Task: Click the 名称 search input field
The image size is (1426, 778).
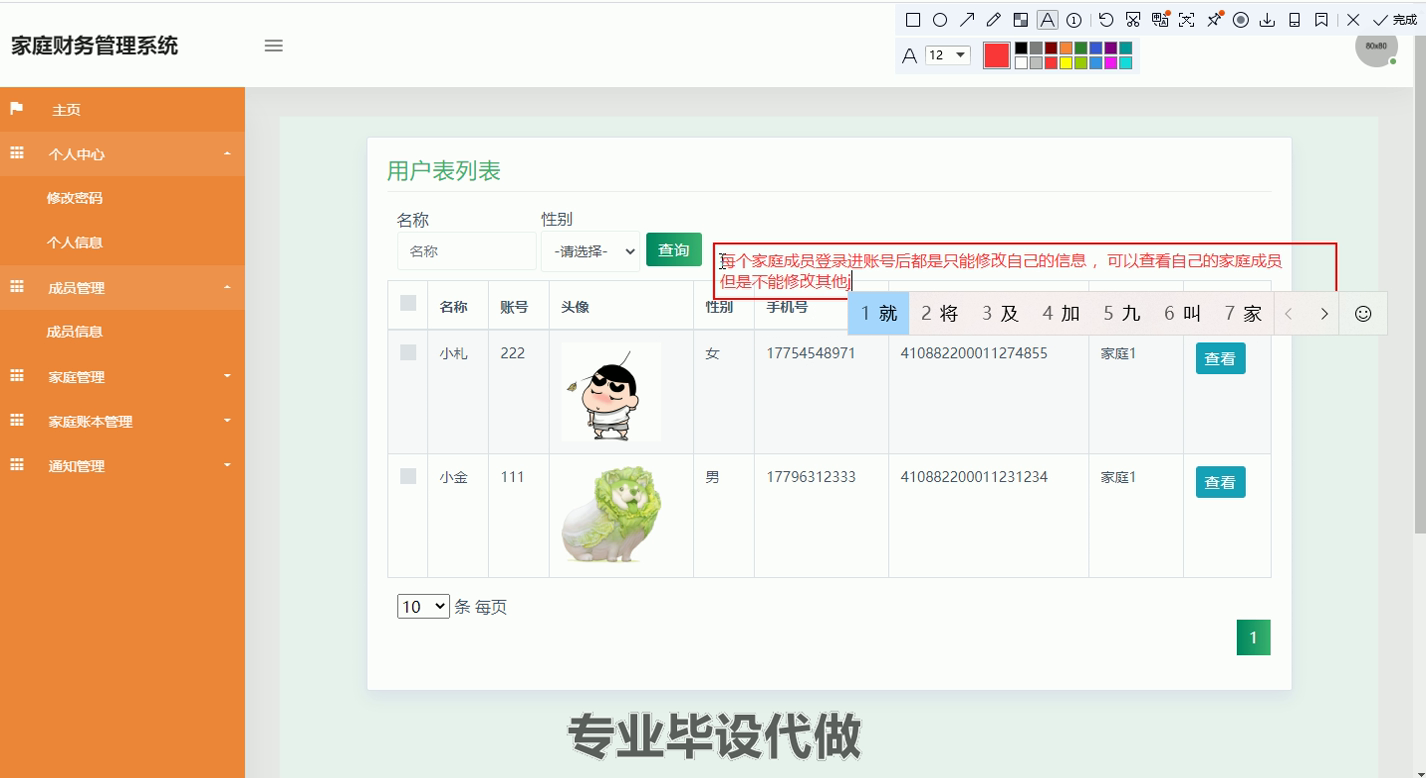Action: pyautogui.click(x=467, y=252)
